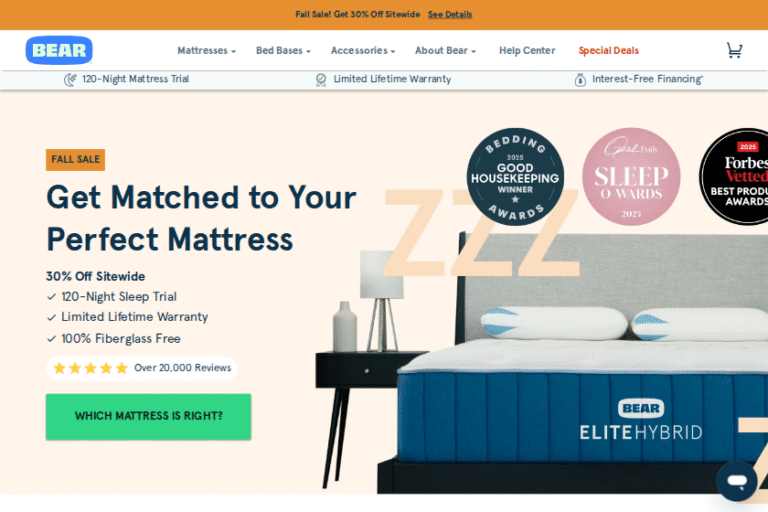The image size is (768, 512).
Task: Open the shopping cart icon
Action: 734,50
